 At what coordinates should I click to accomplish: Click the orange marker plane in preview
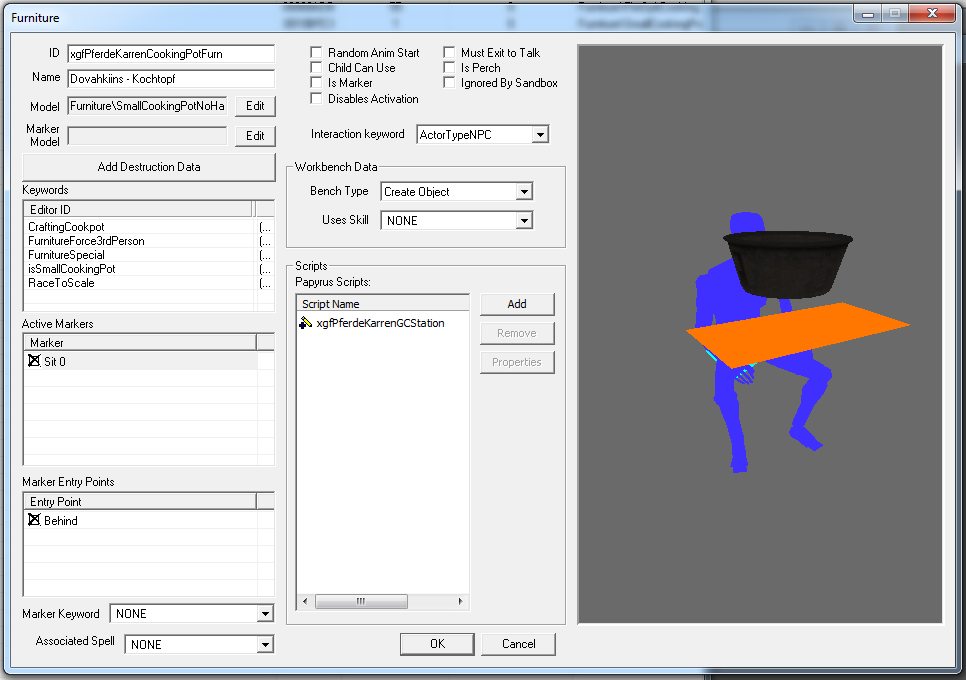pyautogui.click(x=800, y=333)
